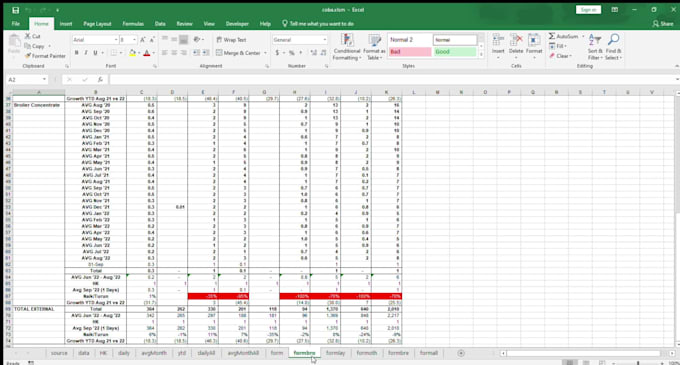Expand the cell styles gallery
Screen dimensions: 680x365
[481, 55]
